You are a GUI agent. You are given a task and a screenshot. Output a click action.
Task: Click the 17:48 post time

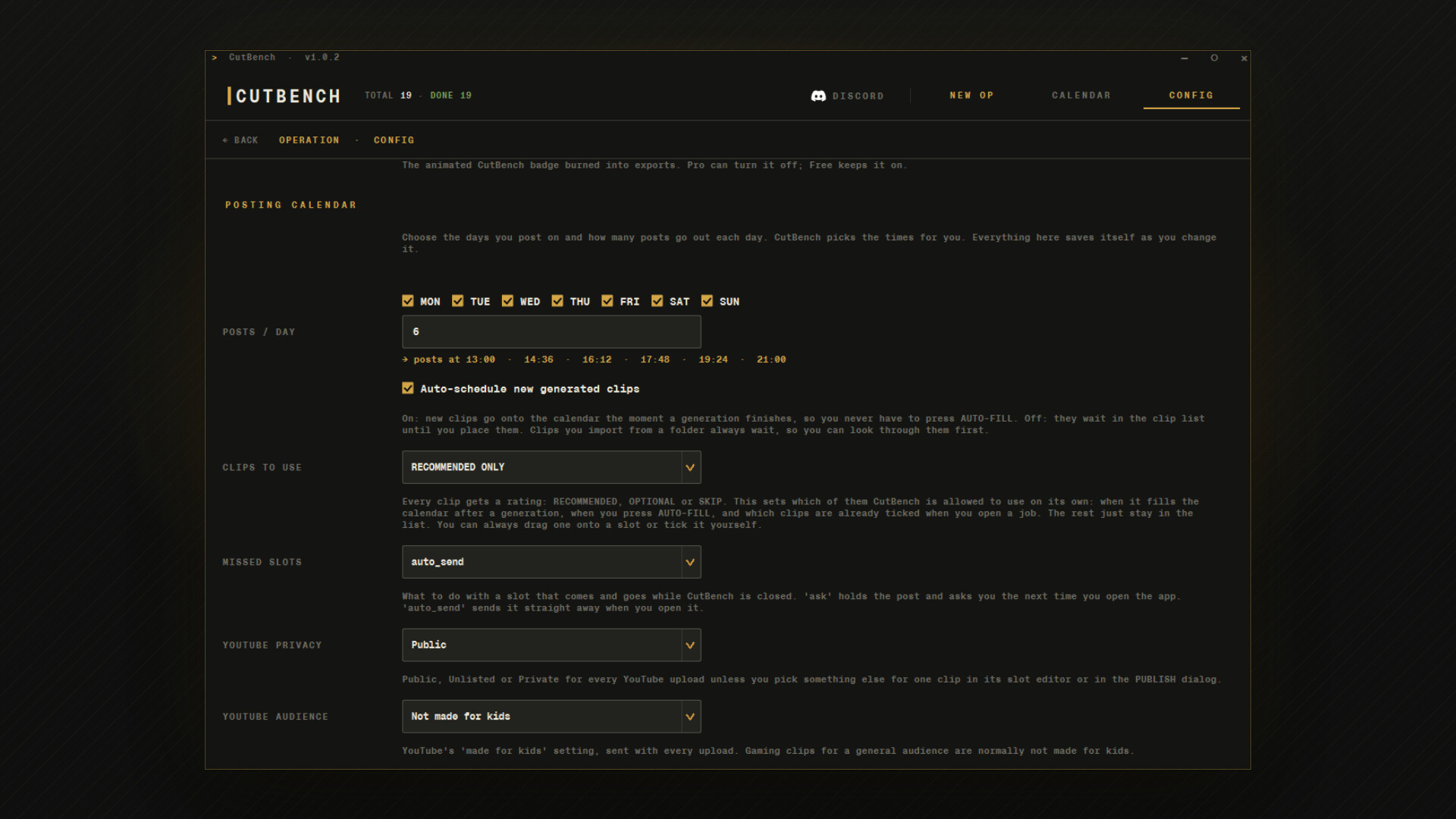click(655, 359)
